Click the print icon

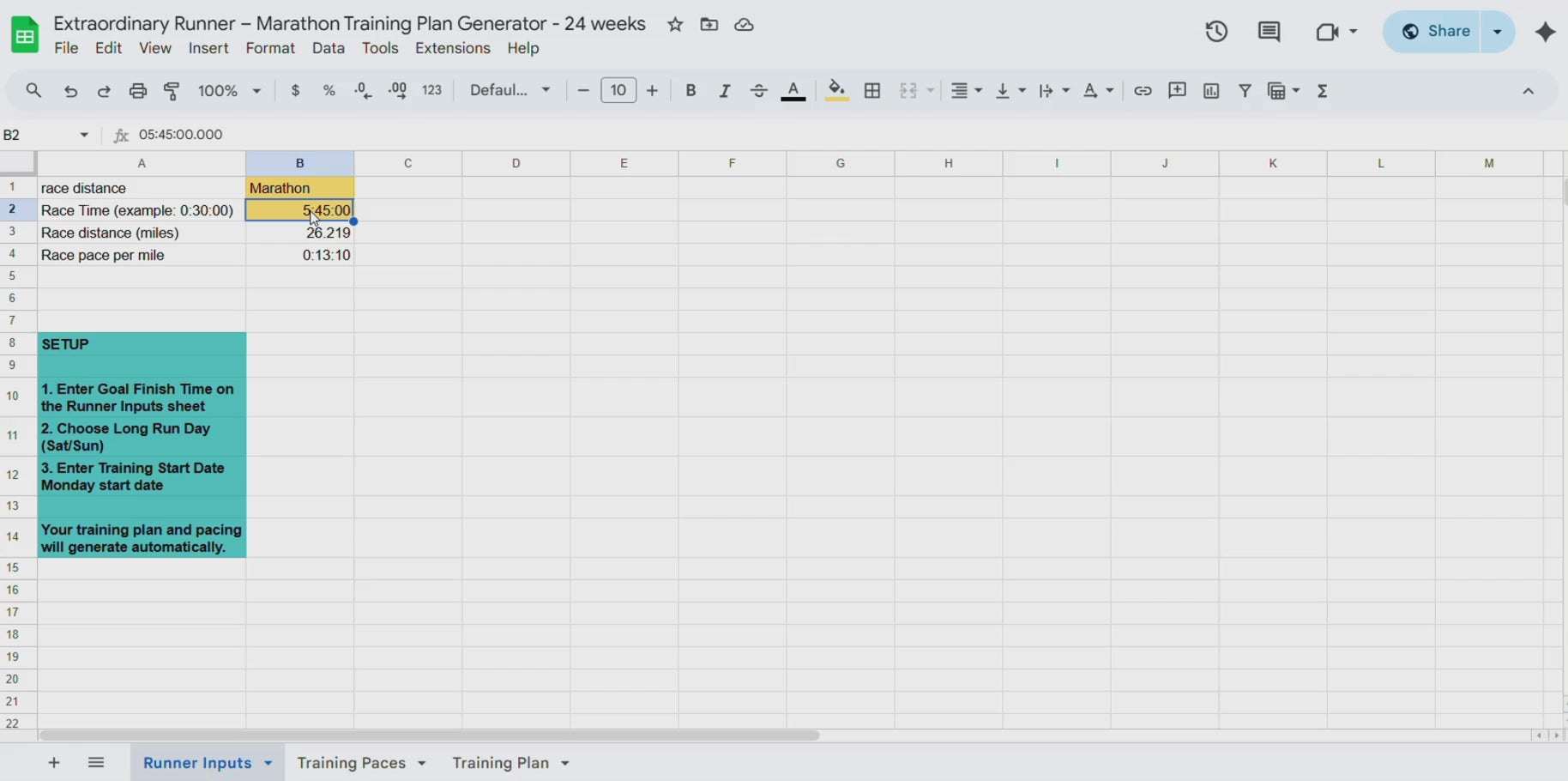click(138, 91)
